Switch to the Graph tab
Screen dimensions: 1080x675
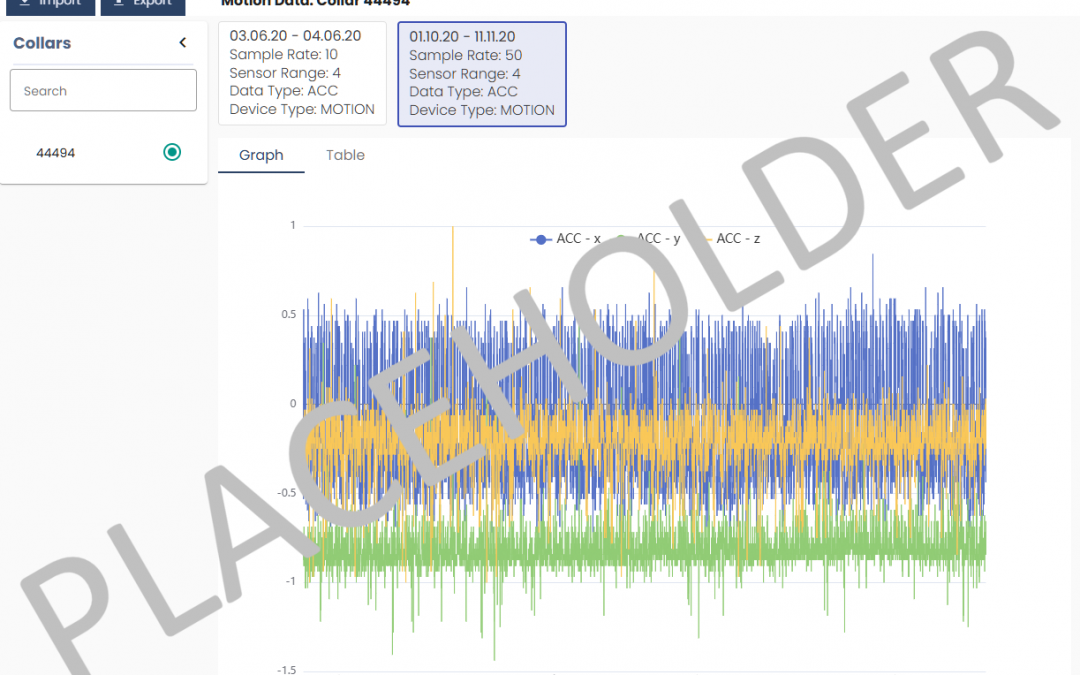coord(261,155)
